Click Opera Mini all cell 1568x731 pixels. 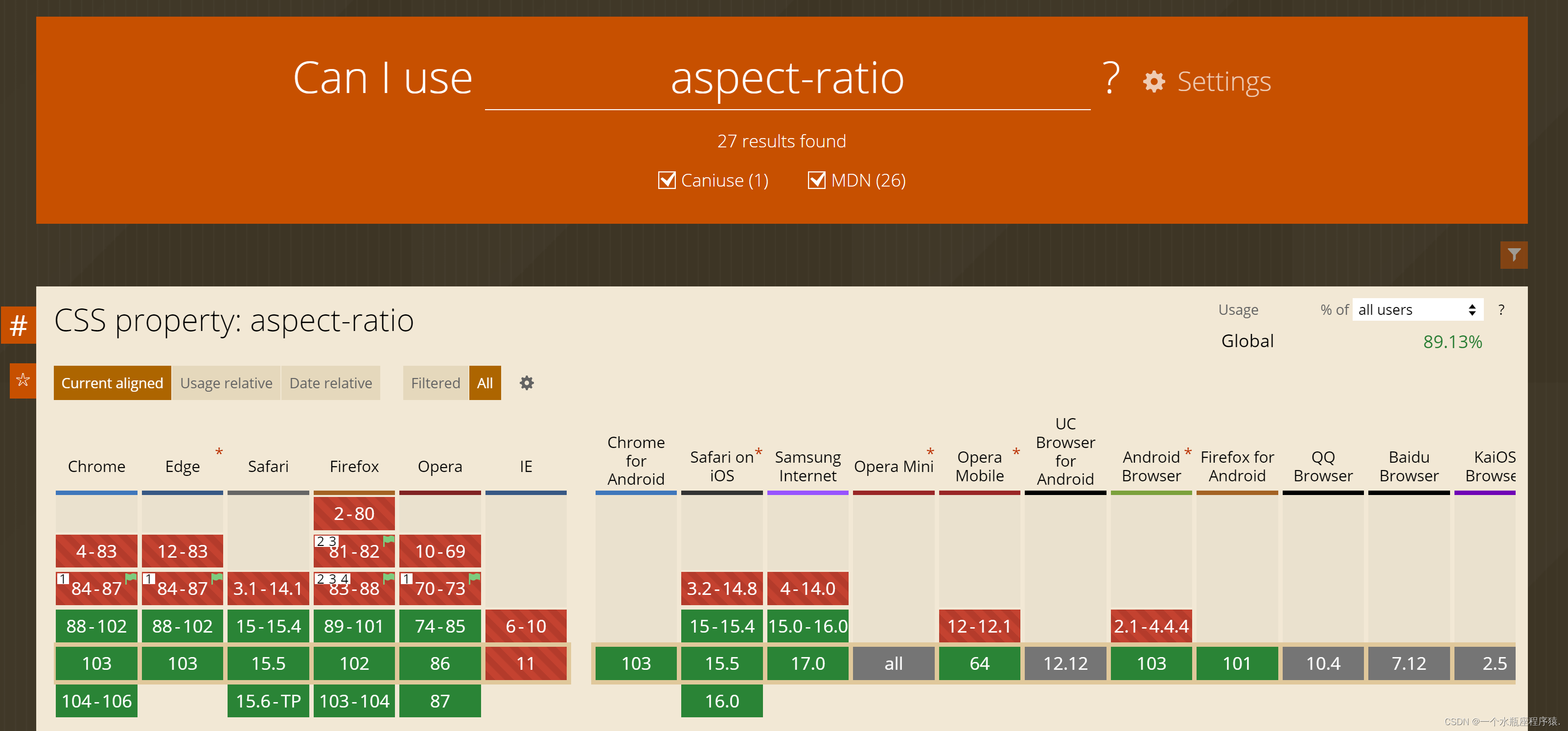click(x=893, y=663)
